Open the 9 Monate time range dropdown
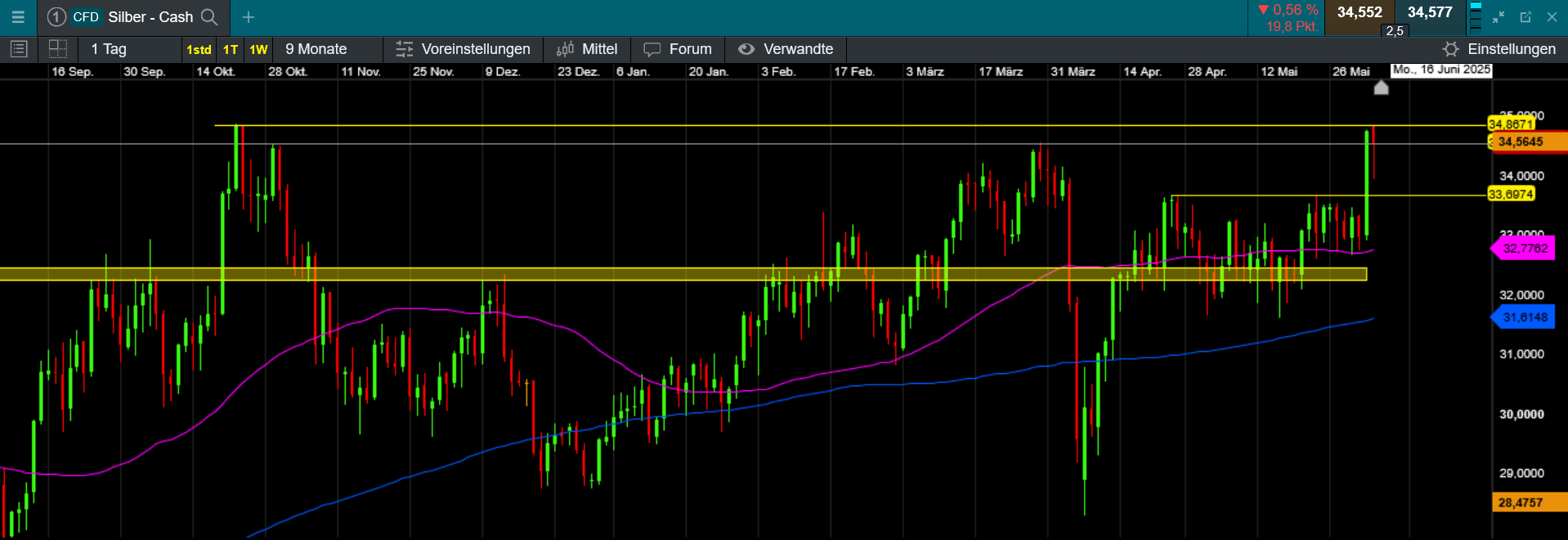The width and height of the screenshot is (1568, 540). (x=316, y=49)
